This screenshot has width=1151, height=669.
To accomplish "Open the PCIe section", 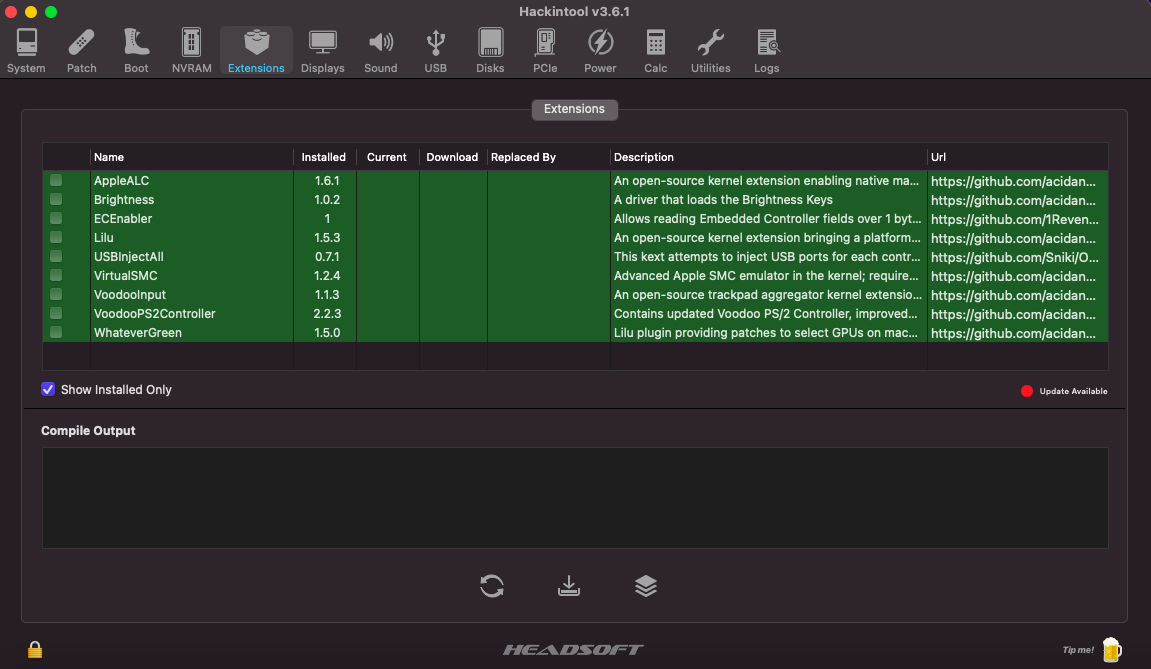I will click(545, 51).
